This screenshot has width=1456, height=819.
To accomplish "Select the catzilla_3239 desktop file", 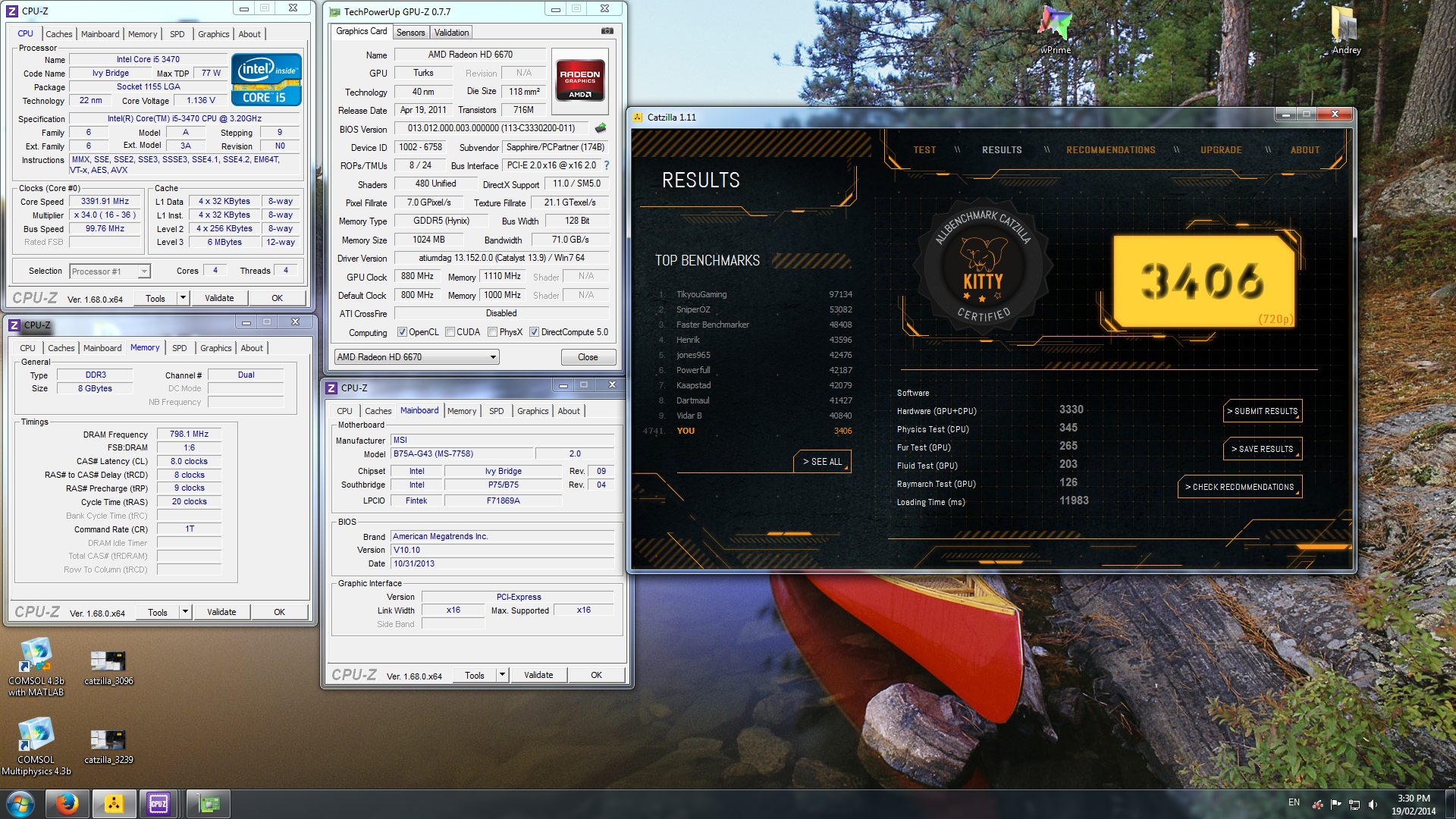I will [108, 747].
